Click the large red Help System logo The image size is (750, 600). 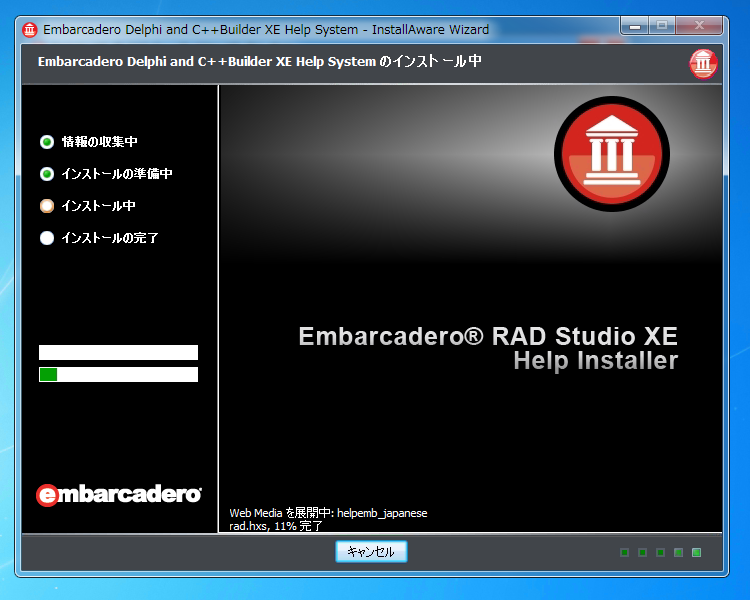click(612, 154)
